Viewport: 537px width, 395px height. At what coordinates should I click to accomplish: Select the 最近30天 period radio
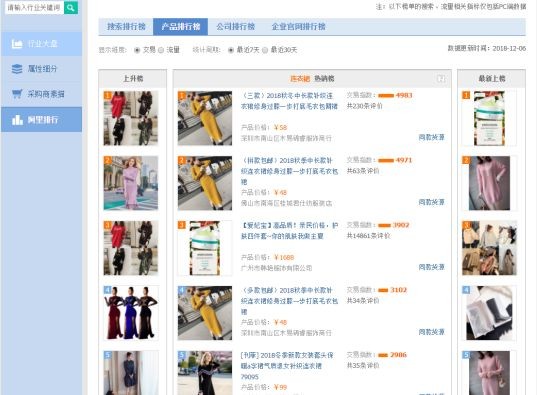(x=265, y=50)
